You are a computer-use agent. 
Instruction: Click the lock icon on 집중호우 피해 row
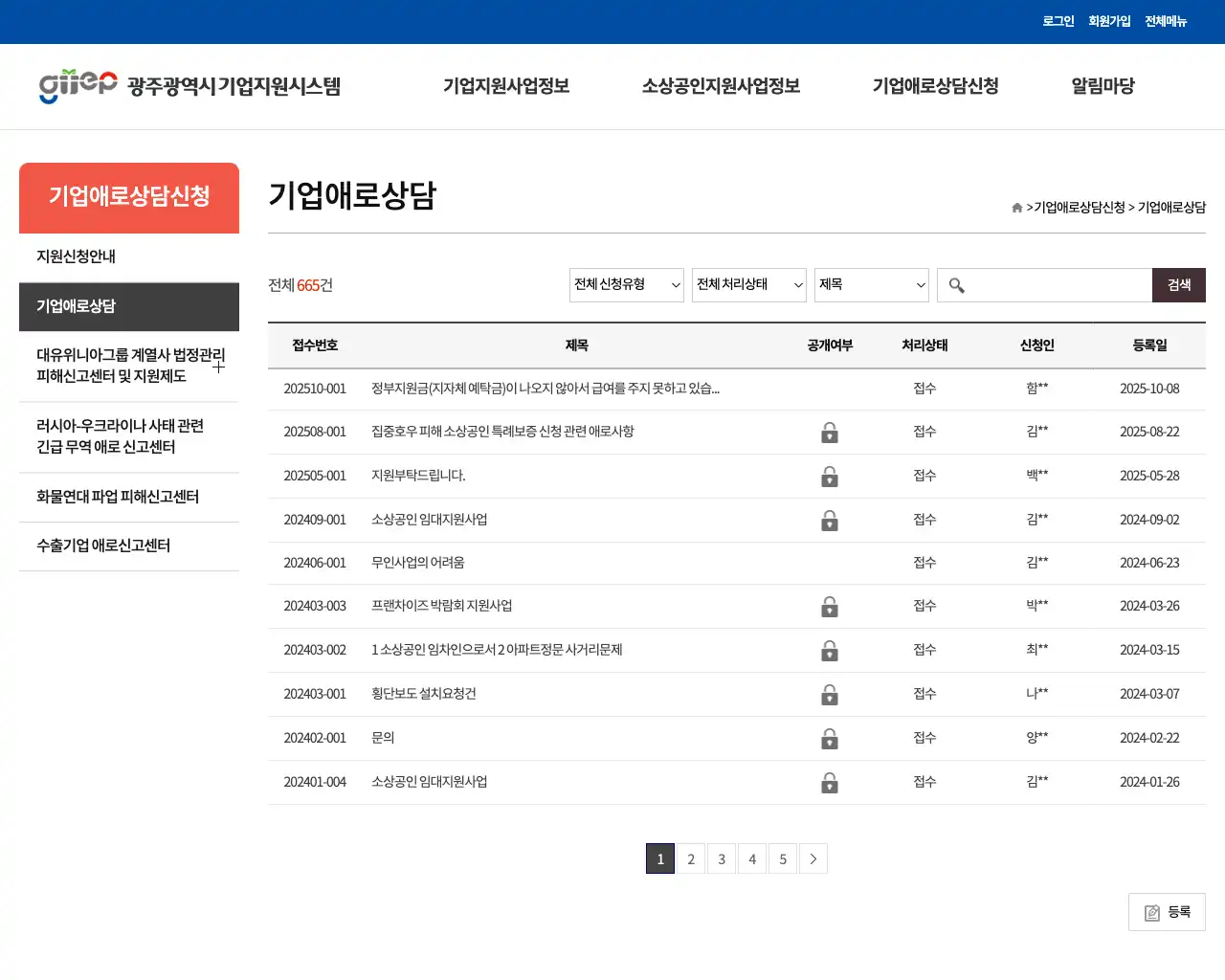(829, 433)
